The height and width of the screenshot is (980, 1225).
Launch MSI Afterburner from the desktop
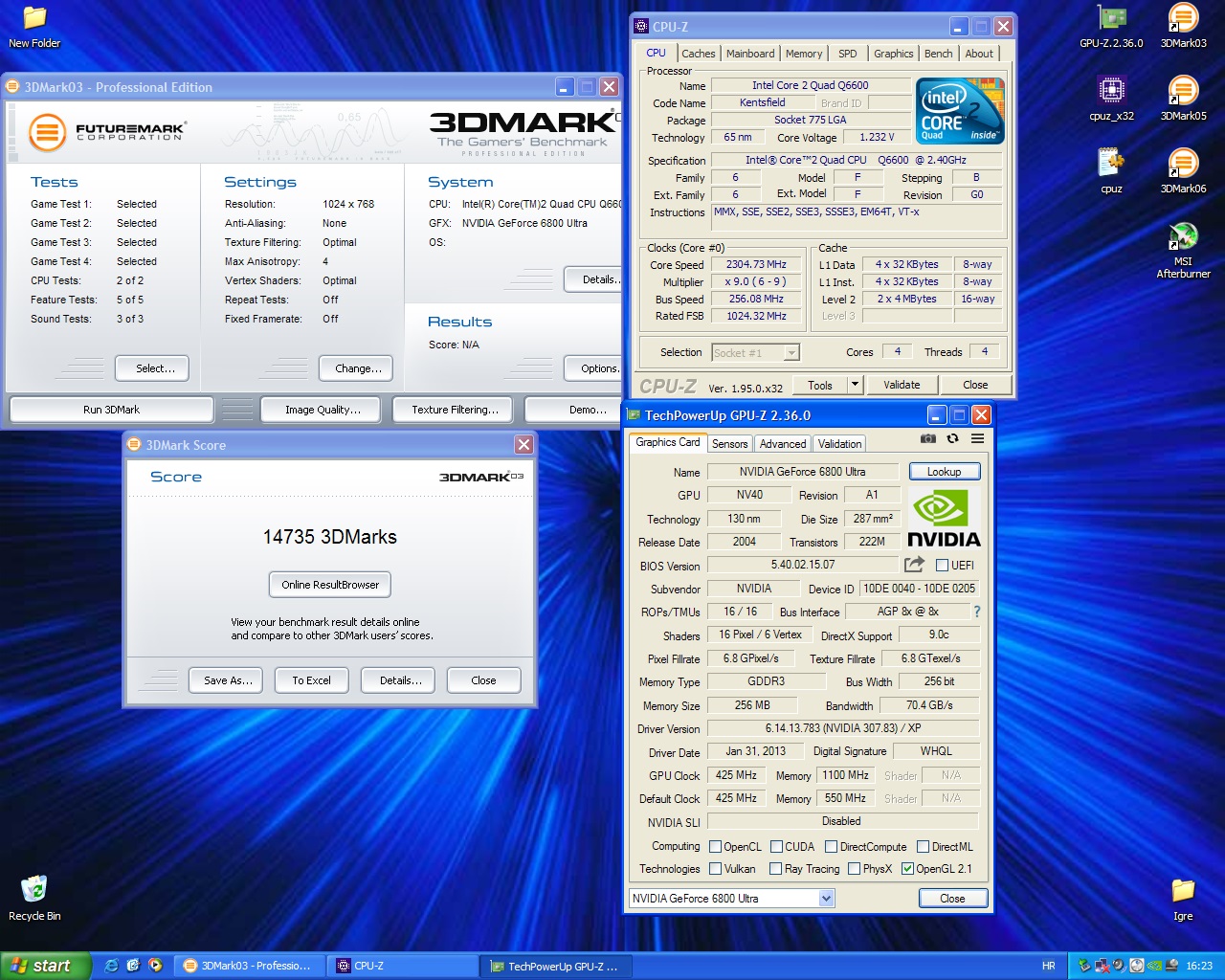click(1184, 252)
